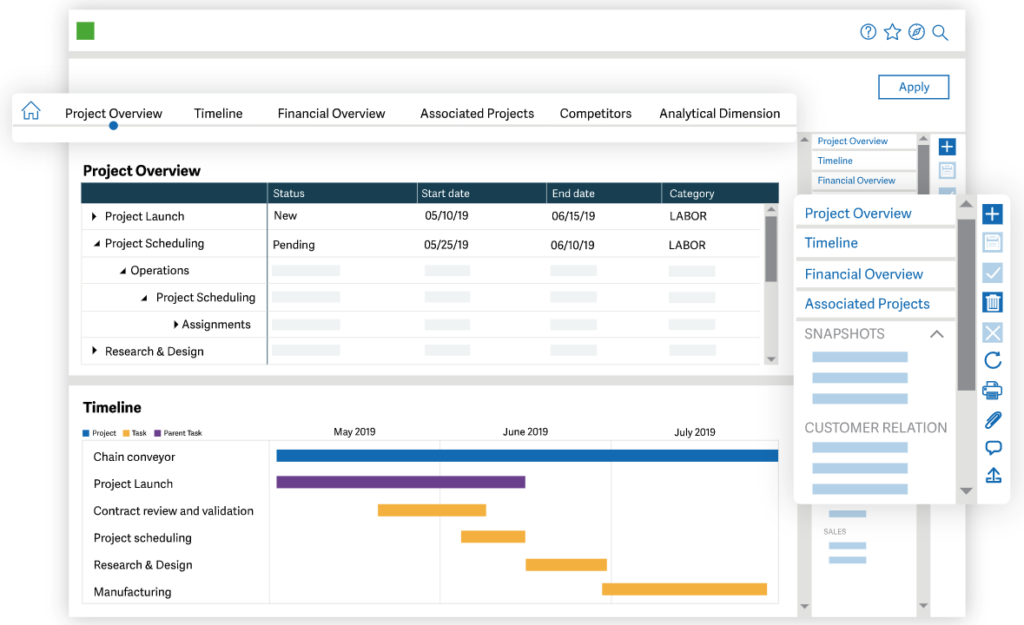Click the paperclip attachment icon

coord(992,419)
